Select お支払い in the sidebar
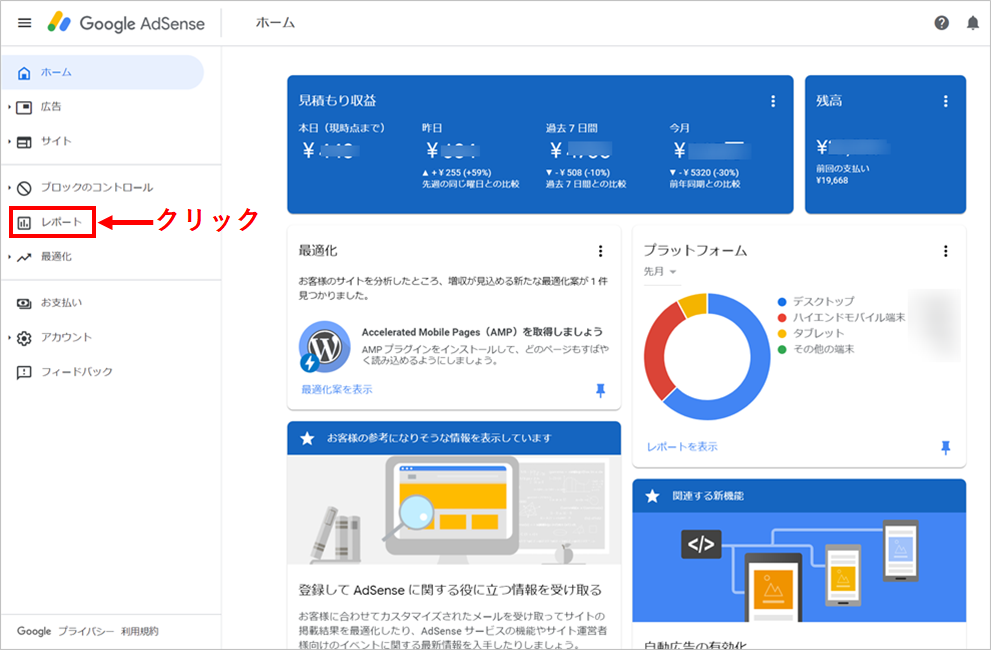The height and width of the screenshot is (650, 991). pyautogui.click(x=61, y=303)
